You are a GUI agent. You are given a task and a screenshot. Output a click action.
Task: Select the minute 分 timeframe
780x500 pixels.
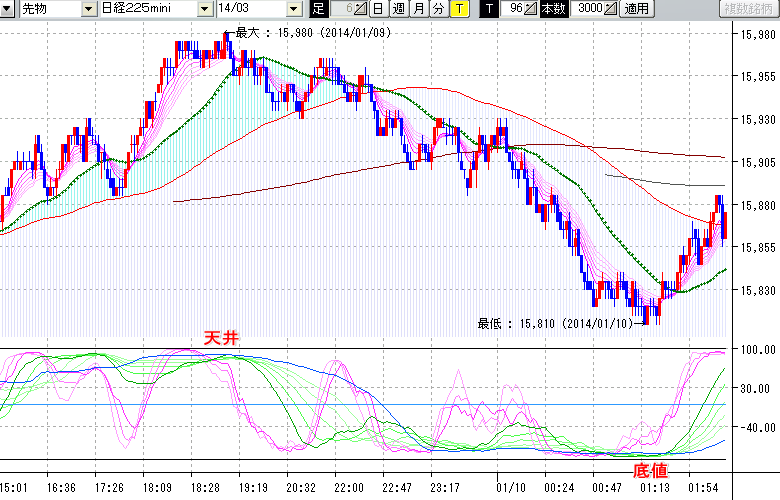(x=438, y=9)
